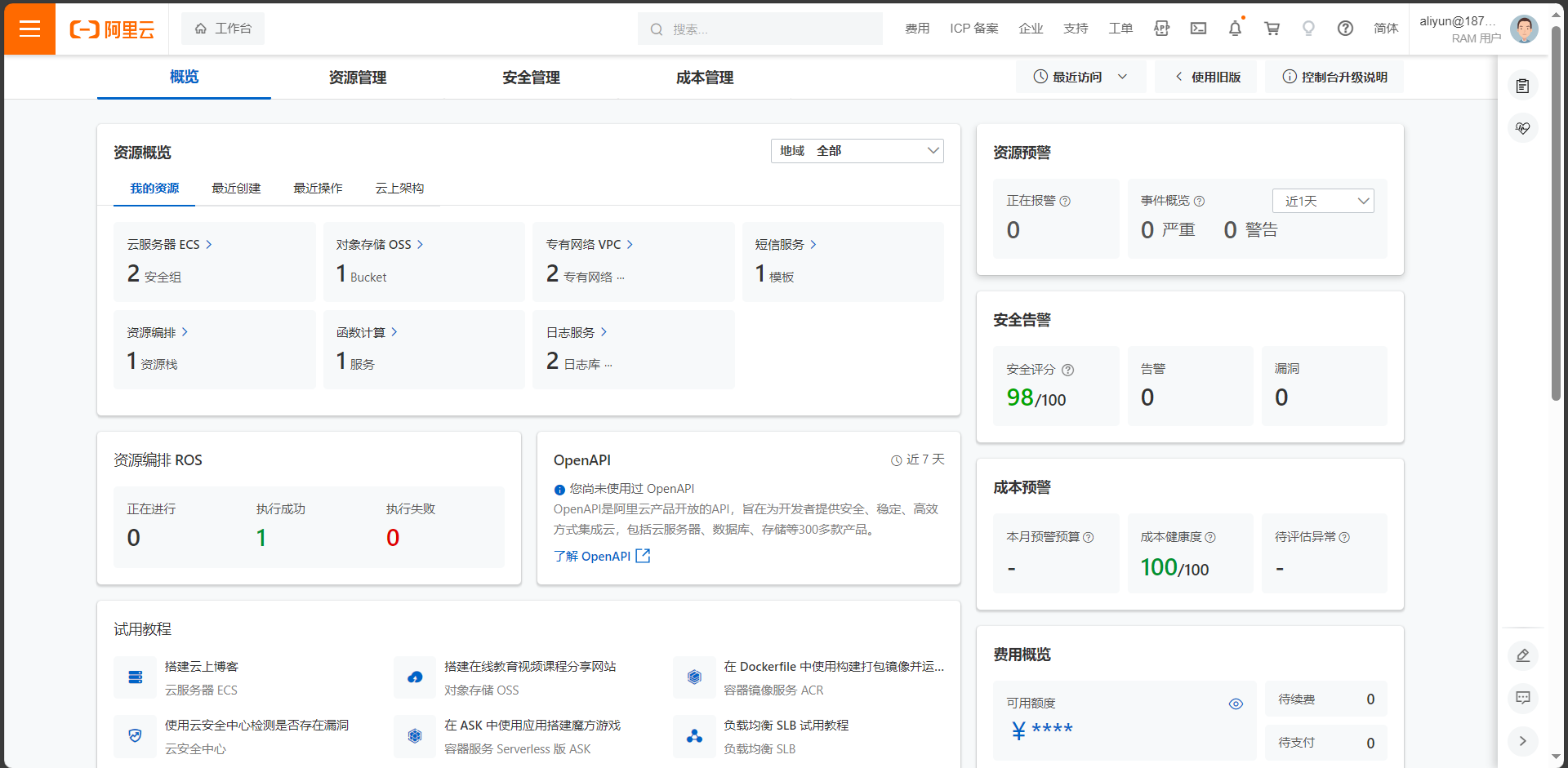Open the 支持 menu

tap(1076, 29)
